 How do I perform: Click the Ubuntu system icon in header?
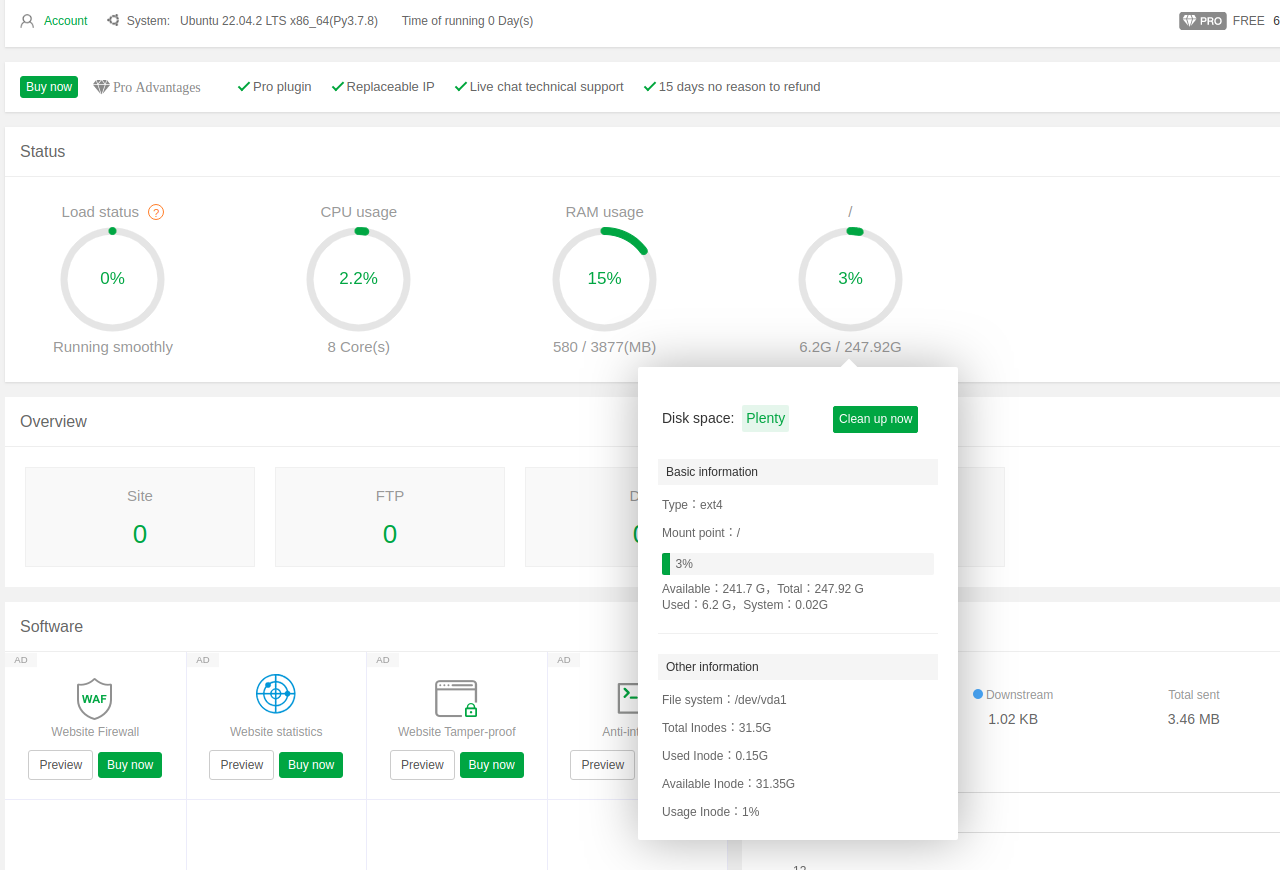113,21
